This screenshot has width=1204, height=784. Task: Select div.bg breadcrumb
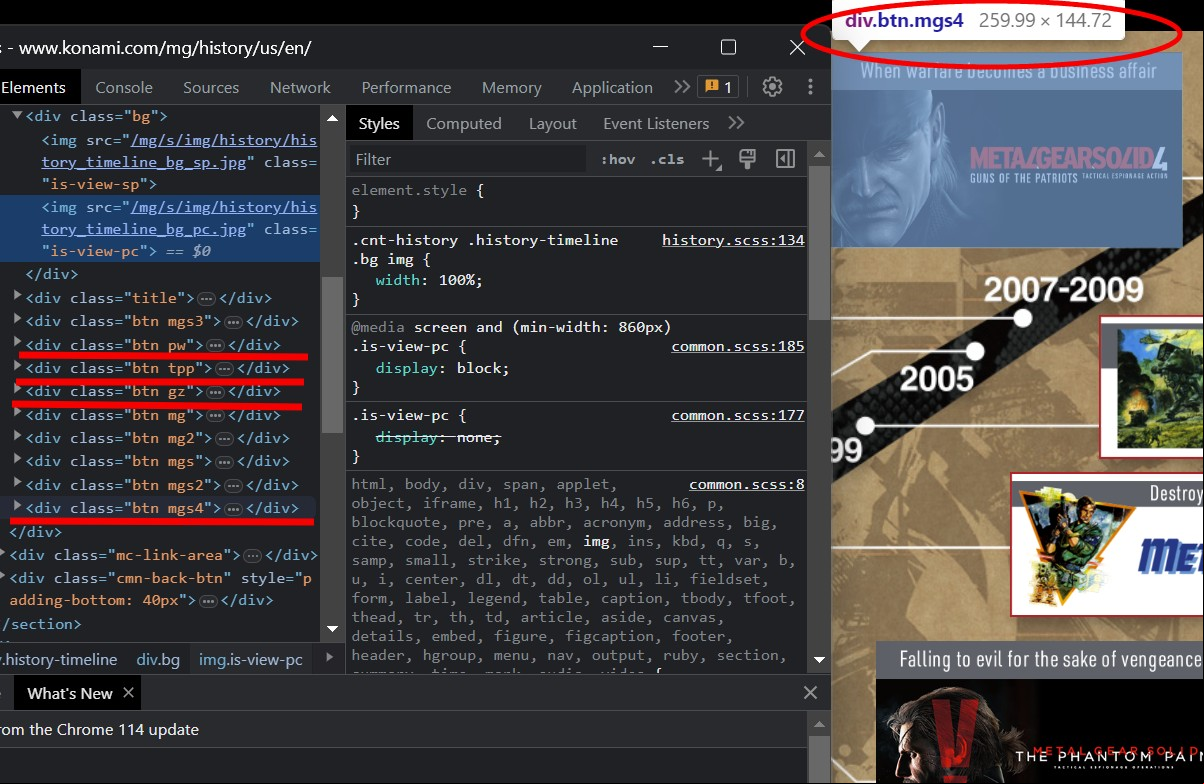click(158, 659)
